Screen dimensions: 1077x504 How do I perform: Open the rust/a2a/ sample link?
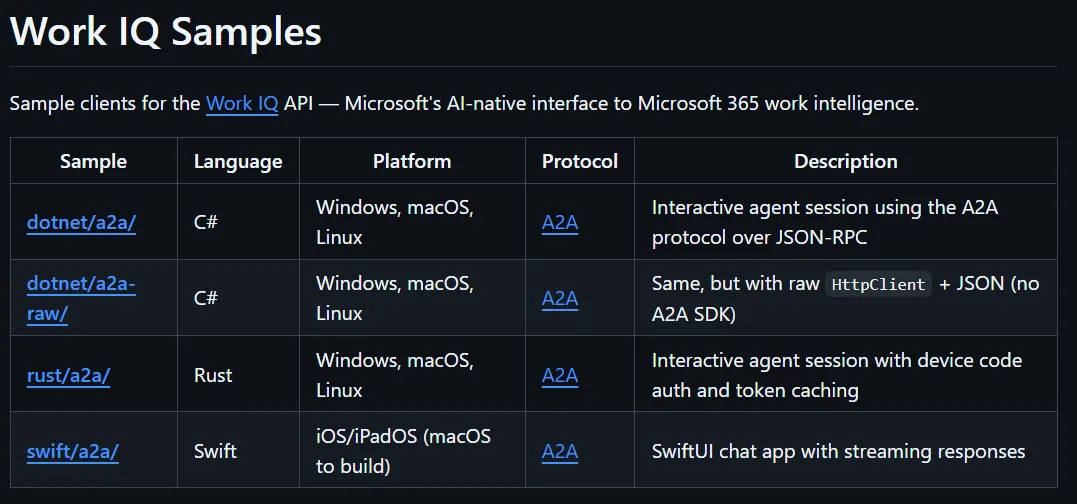(x=68, y=376)
